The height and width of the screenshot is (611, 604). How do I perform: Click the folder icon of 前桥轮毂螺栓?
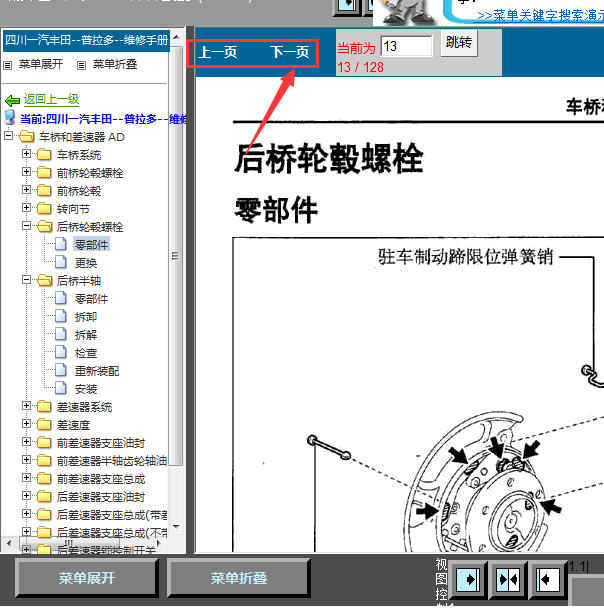pos(44,173)
